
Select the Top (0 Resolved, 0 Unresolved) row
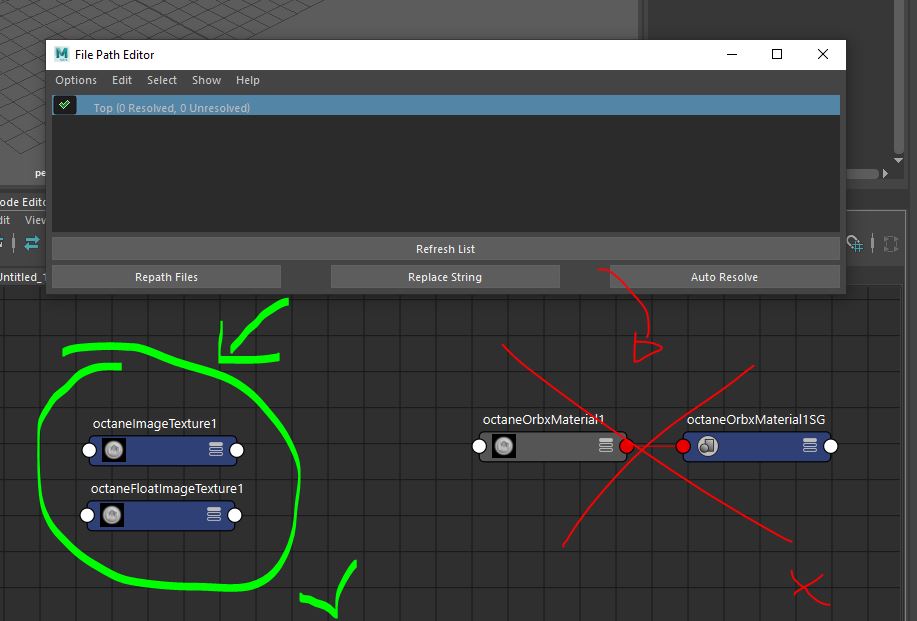click(446, 105)
